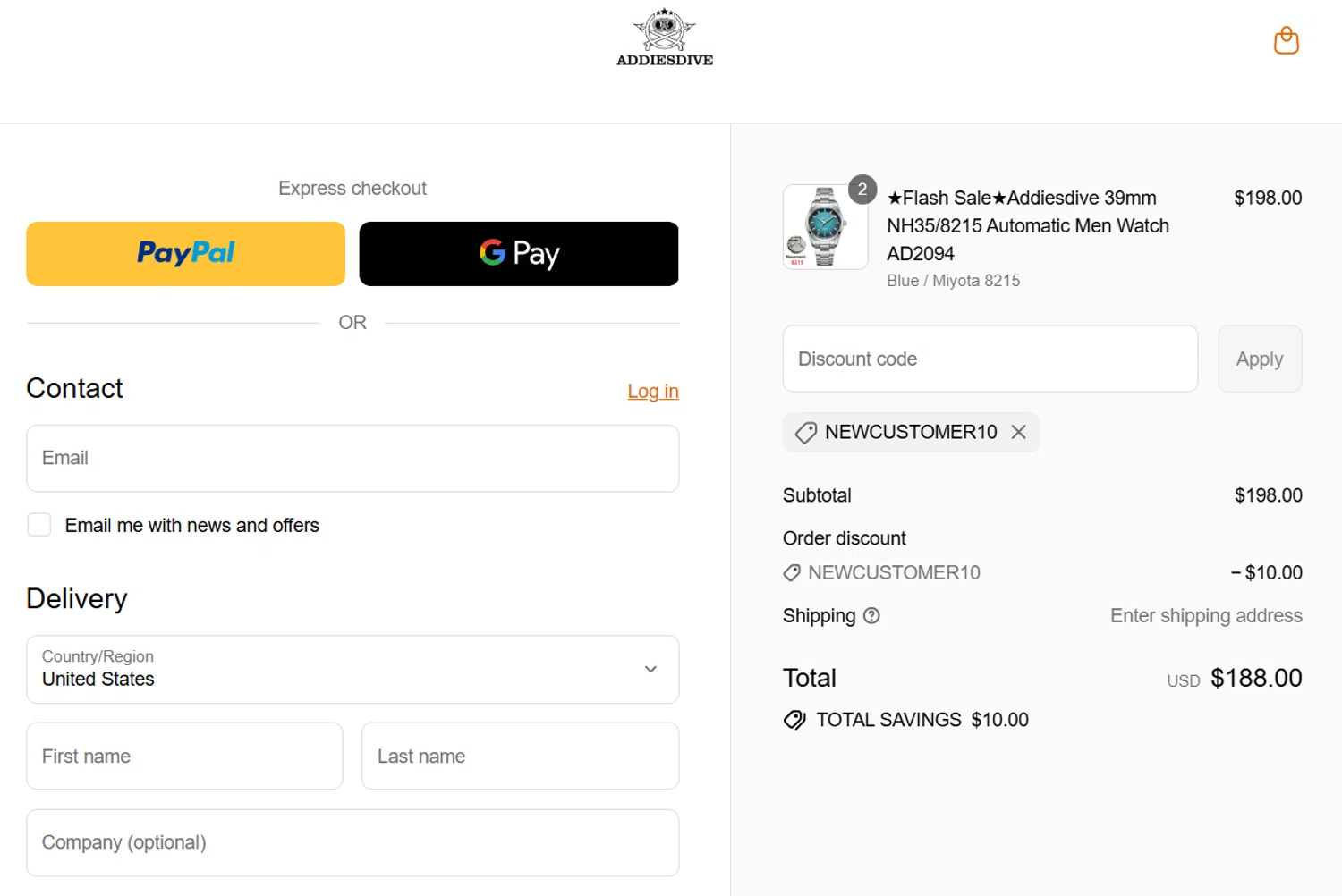Click the watch product thumbnail
The height and width of the screenshot is (896, 1342).
click(825, 227)
